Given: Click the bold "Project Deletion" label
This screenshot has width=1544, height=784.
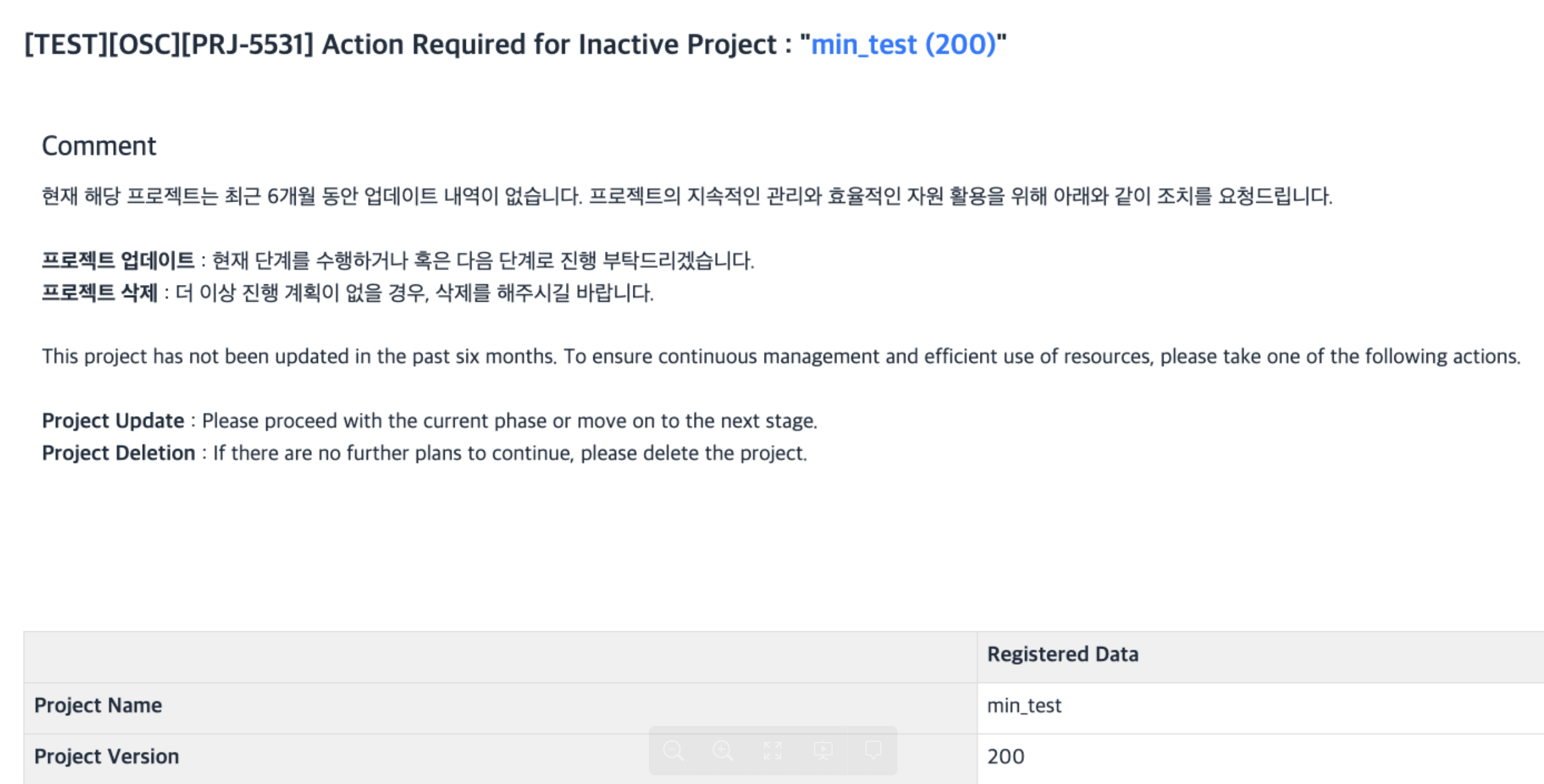Looking at the screenshot, I should (119, 453).
